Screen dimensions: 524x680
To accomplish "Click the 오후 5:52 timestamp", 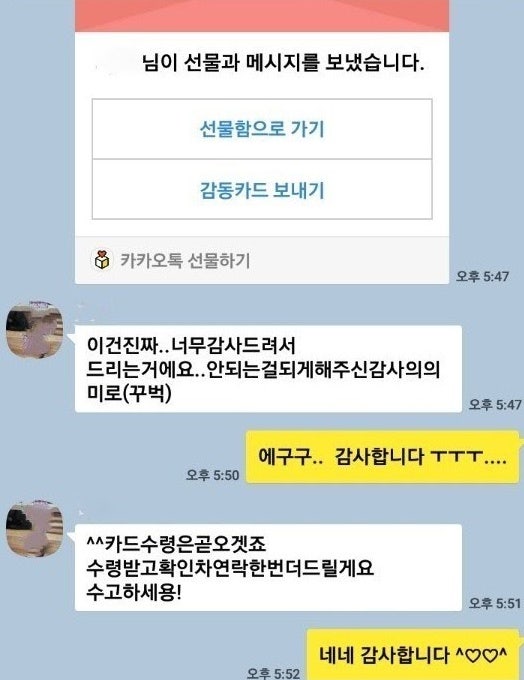I will point(273,673).
